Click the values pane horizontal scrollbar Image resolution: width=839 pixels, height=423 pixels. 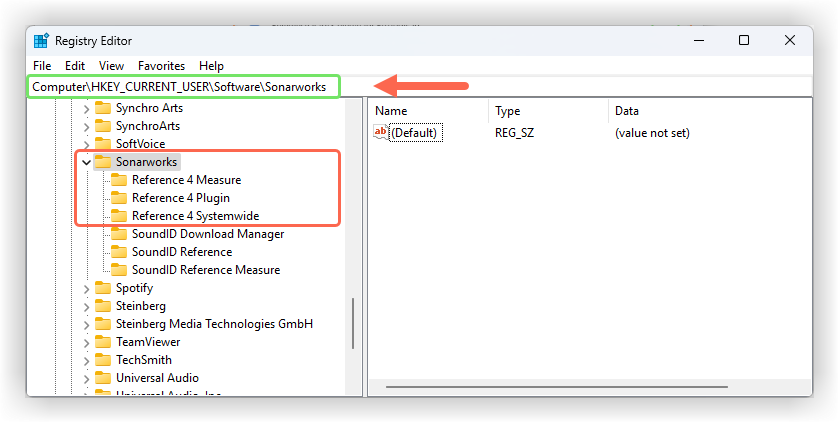[x=556, y=387]
